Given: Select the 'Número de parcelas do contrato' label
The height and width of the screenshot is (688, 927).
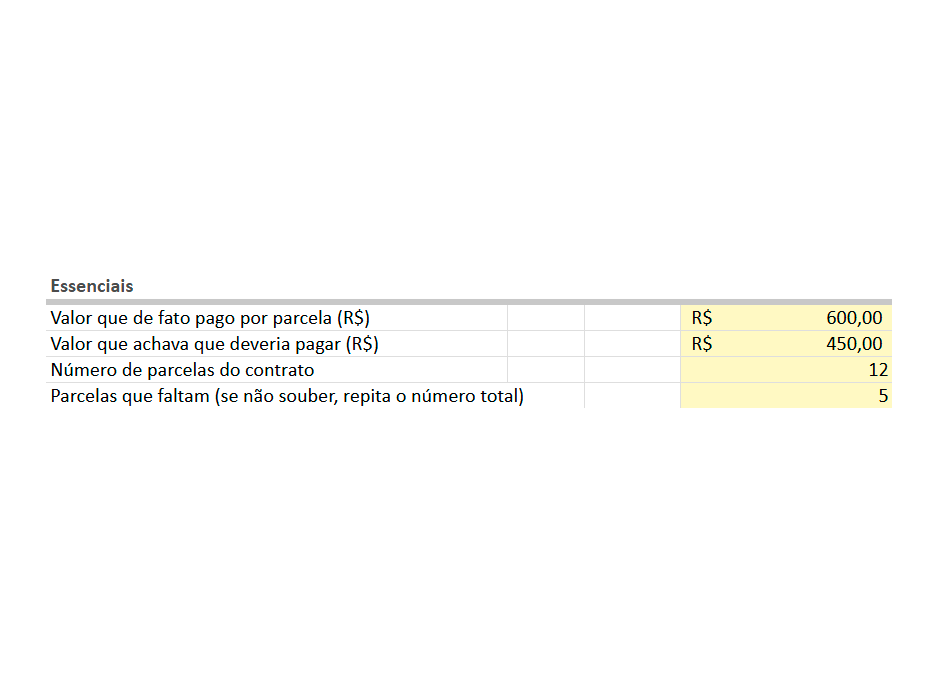Looking at the screenshot, I should tap(182, 371).
